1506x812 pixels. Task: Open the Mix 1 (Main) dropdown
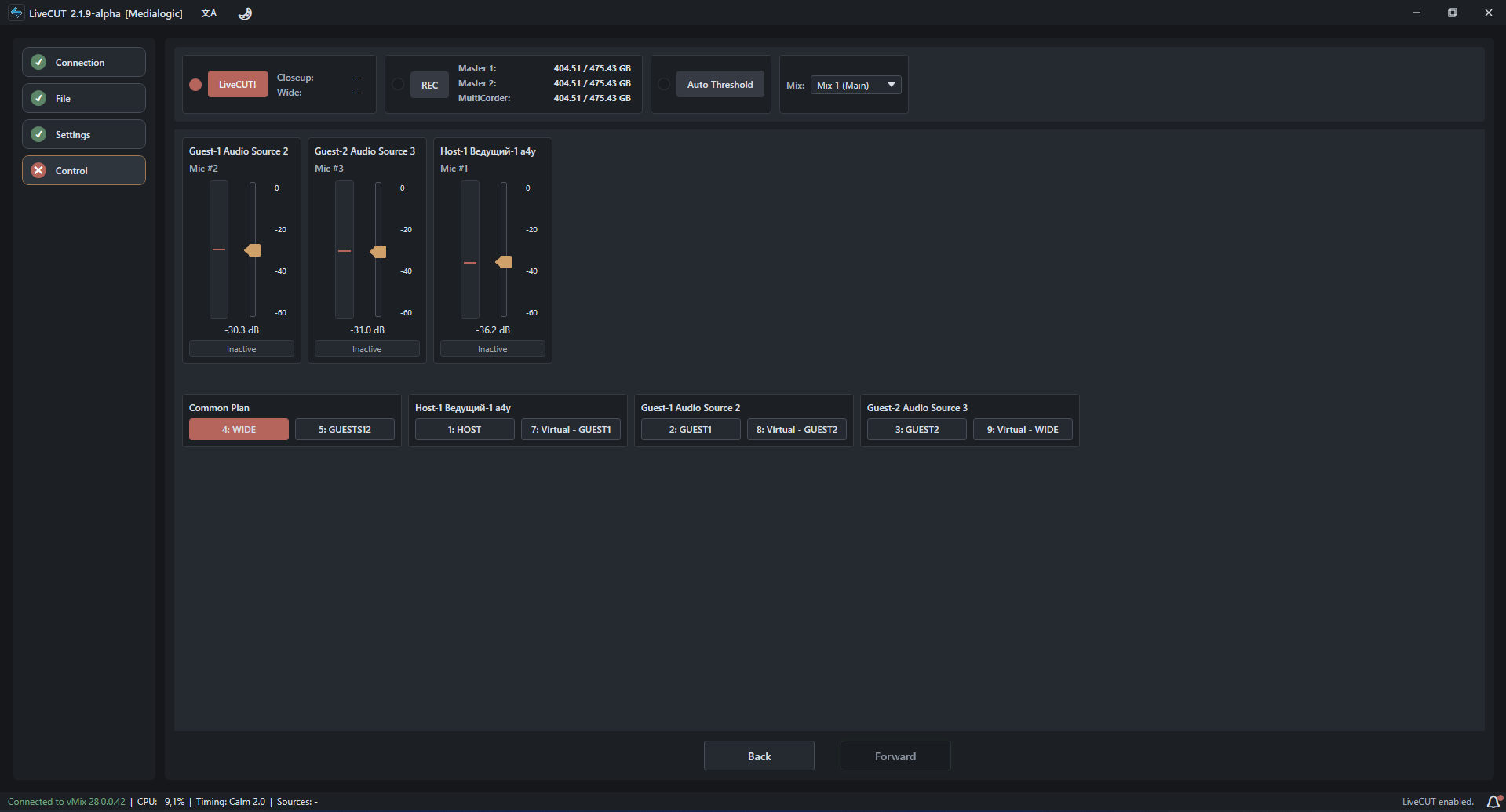tap(855, 85)
